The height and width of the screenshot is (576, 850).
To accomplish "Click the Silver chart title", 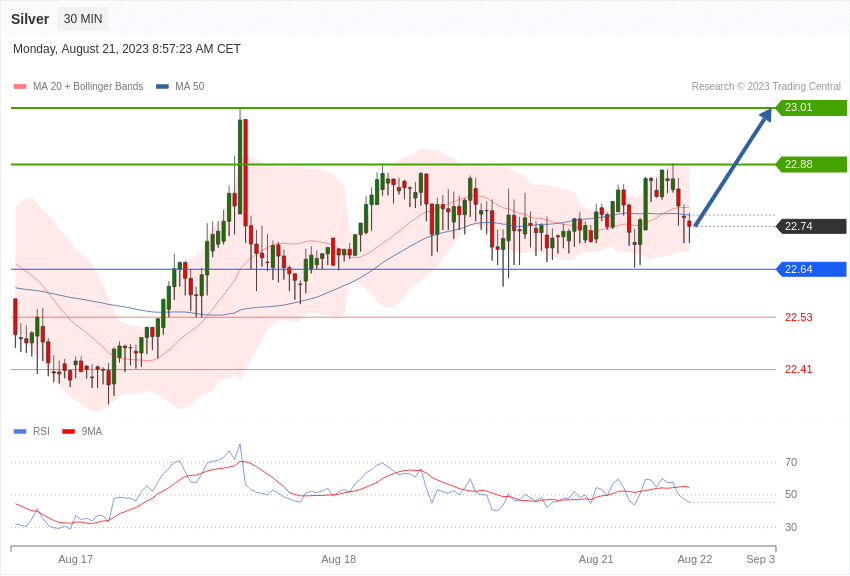I will tap(30, 19).
